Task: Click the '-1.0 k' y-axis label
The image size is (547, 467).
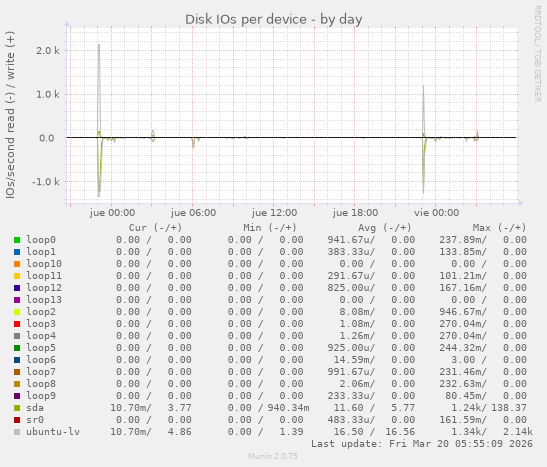Action: pyautogui.click(x=46, y=182)
